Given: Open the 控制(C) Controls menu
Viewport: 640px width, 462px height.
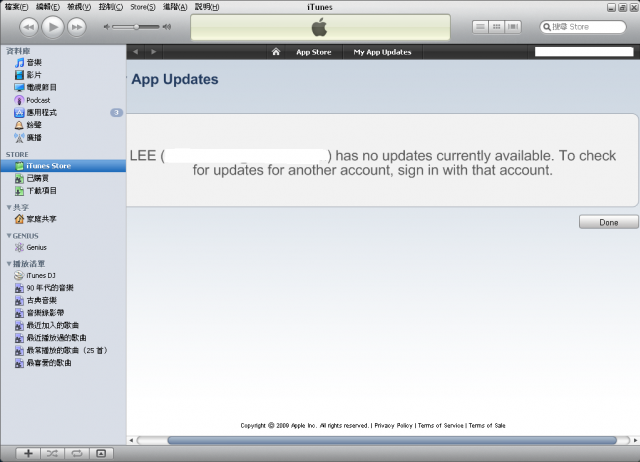Looking at the screenshot, I should point(111,7).
